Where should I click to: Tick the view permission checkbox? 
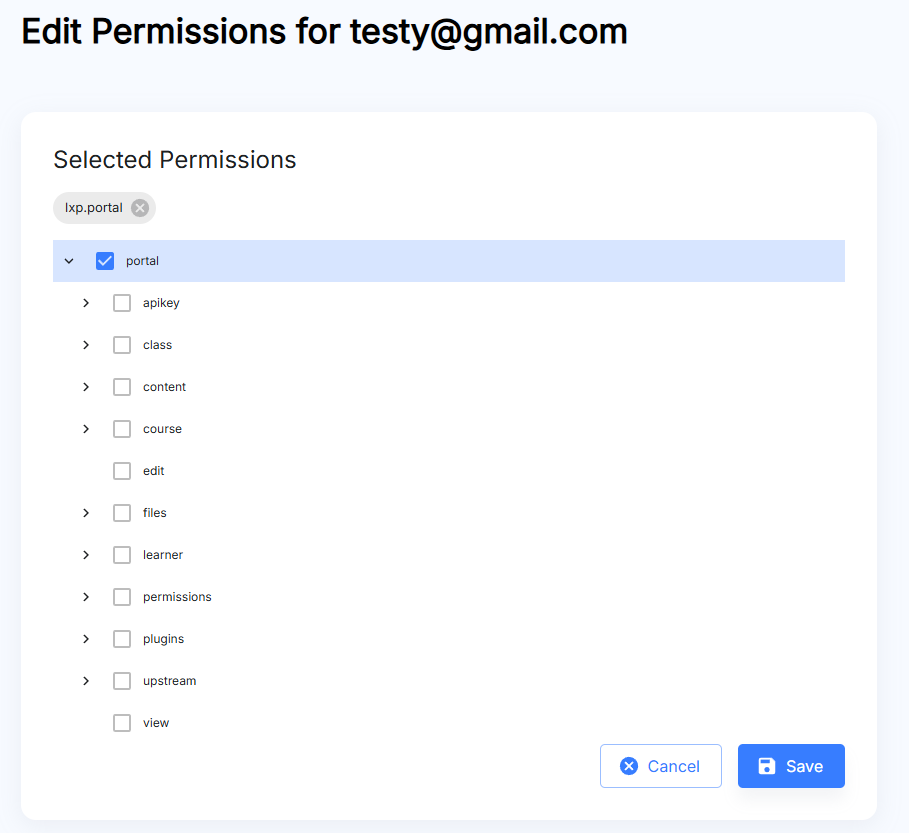[x=122, y=723]
